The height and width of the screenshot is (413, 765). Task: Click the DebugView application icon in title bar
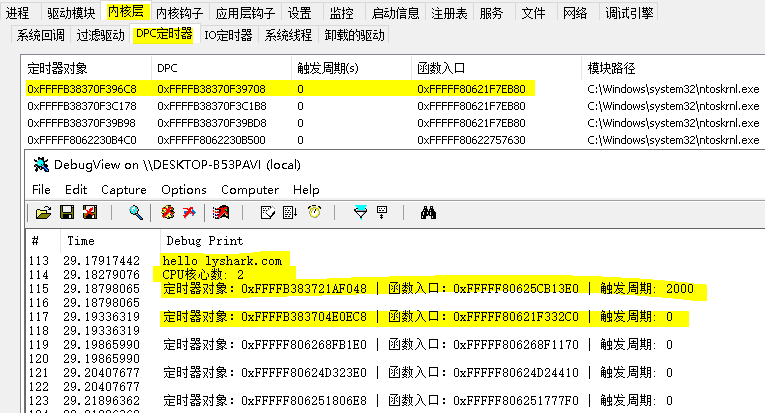coord(41,165)
